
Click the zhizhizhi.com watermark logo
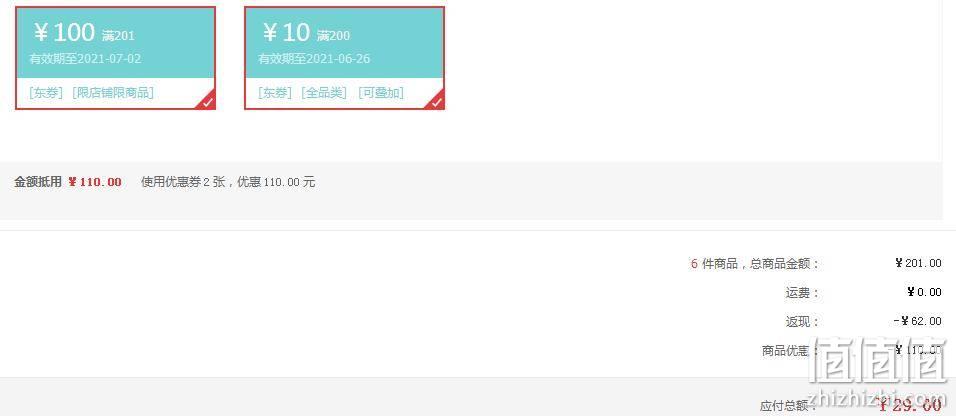[x=880, y=368]
